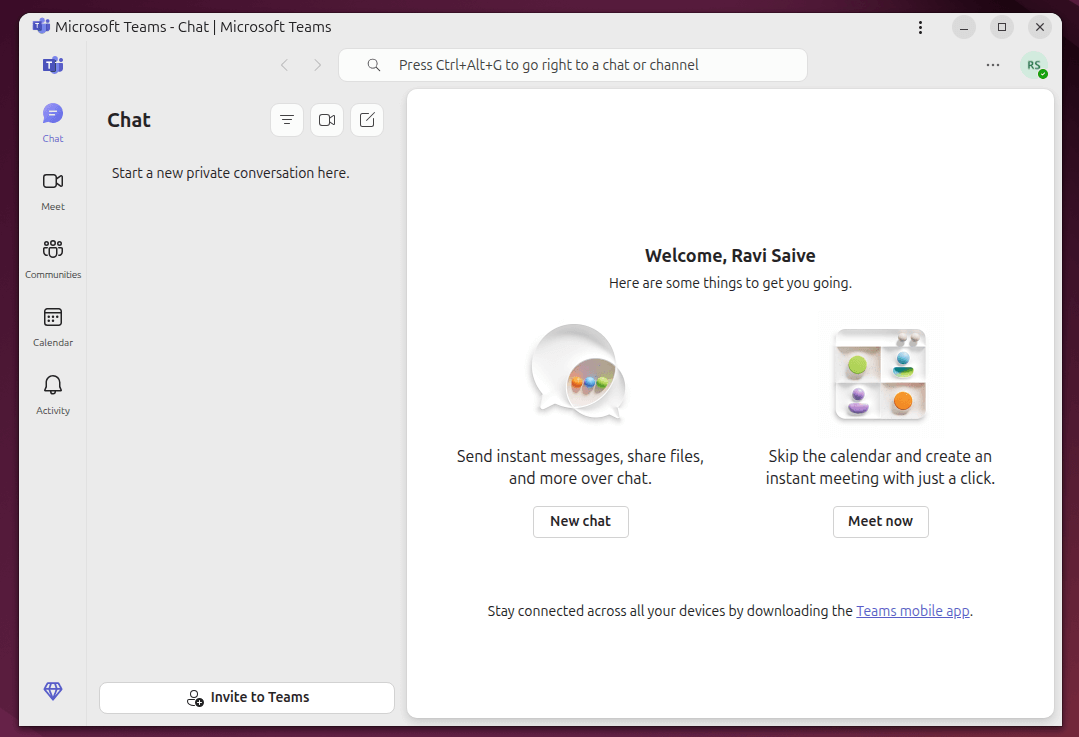
Task: Open the Chat section in the sidebar
Action: 52,120
